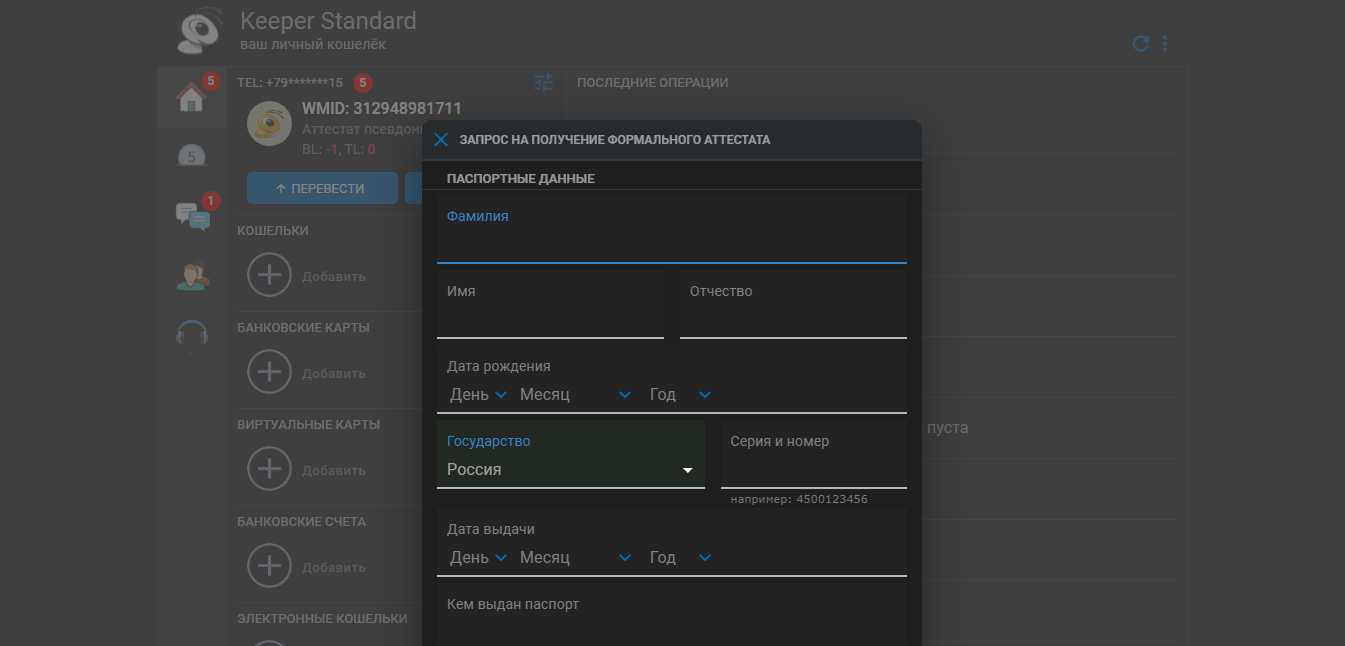Close the attestat request dialog with X
The height and width of the screenshot is (646, 1345).
pyautogui.click(x=441, y=140)
